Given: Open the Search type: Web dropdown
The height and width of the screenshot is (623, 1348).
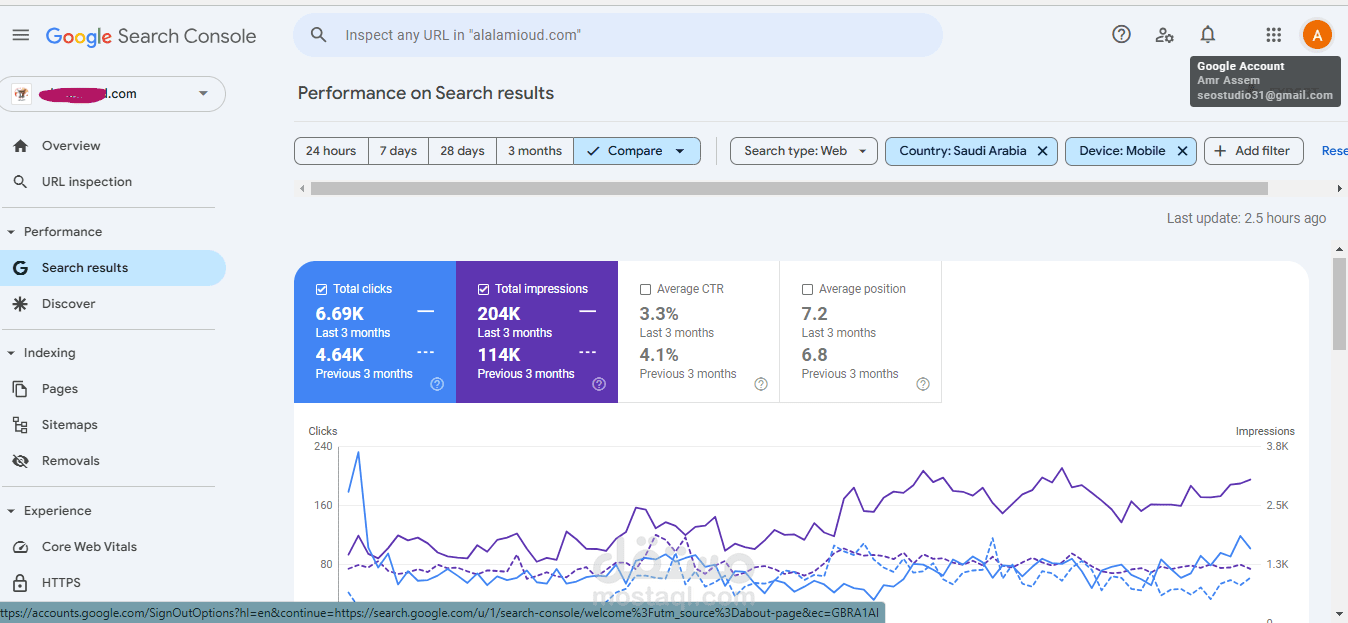Looking at the screenshot, I should pos(804,151).
